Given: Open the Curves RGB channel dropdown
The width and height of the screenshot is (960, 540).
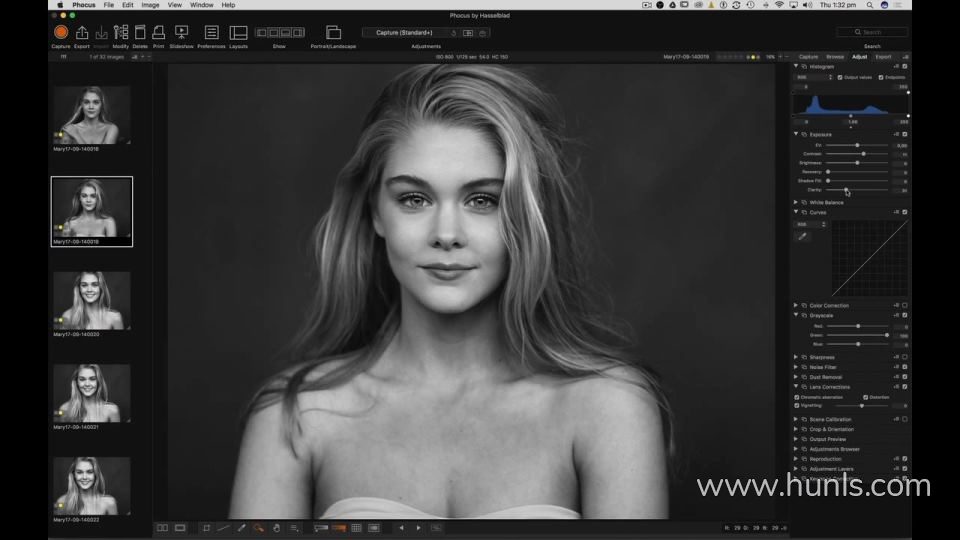Looking at the screenshot, I should tap(811, 225).
